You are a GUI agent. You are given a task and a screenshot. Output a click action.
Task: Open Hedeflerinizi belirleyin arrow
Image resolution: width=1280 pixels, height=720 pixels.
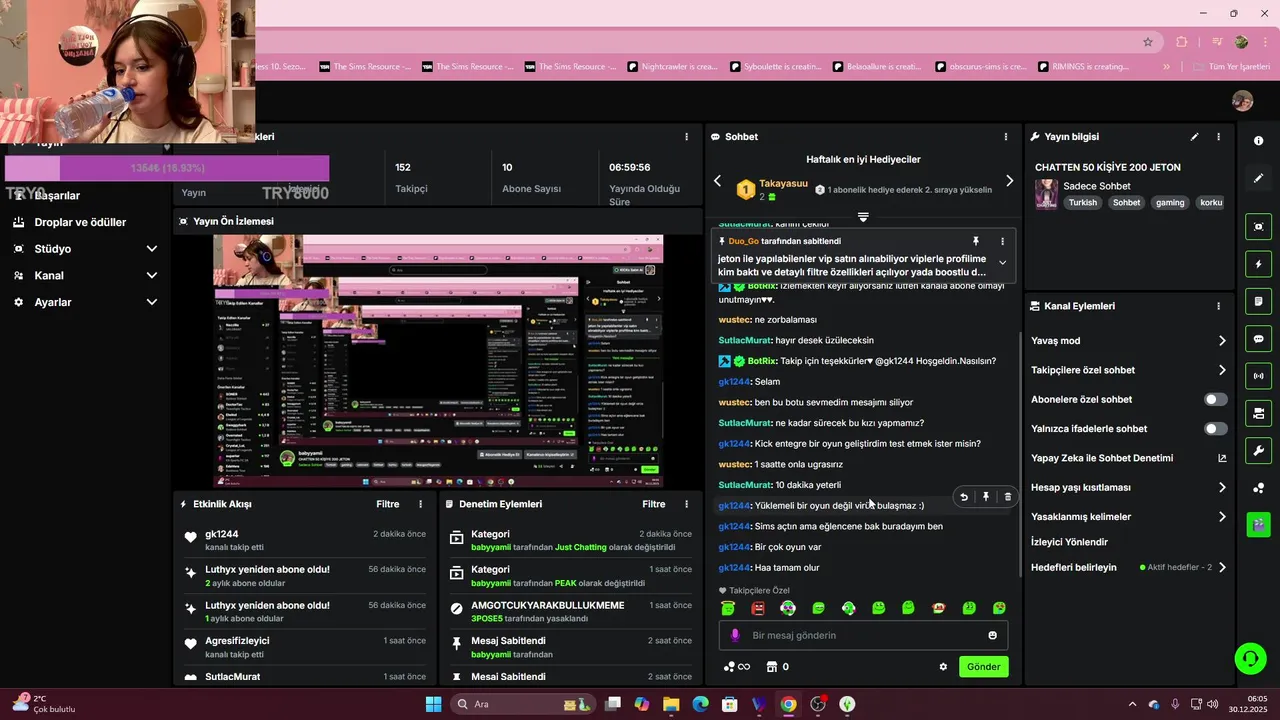[1222, 567]
